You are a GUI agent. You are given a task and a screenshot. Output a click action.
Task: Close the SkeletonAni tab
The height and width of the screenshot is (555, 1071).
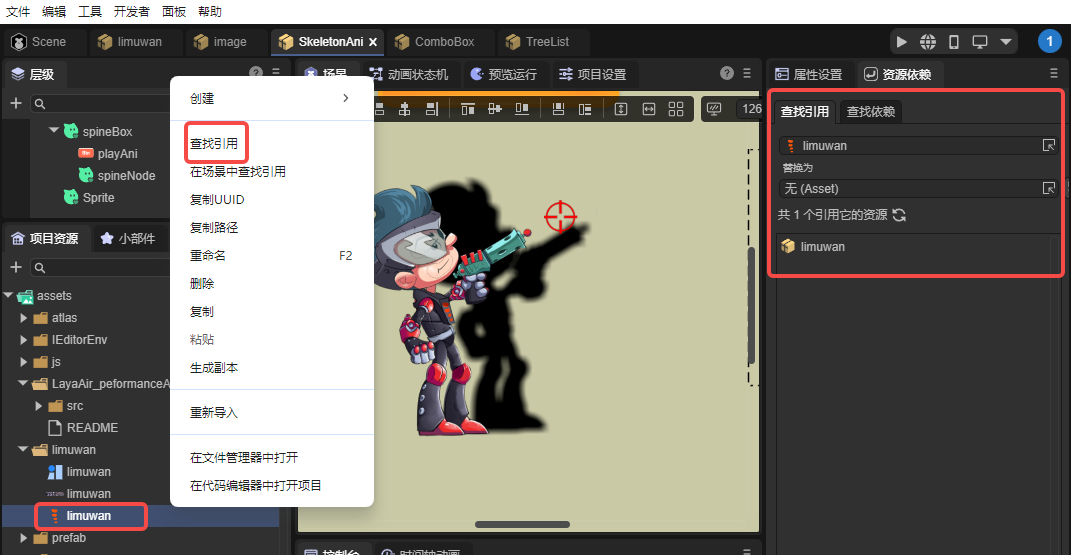point(373,42)
